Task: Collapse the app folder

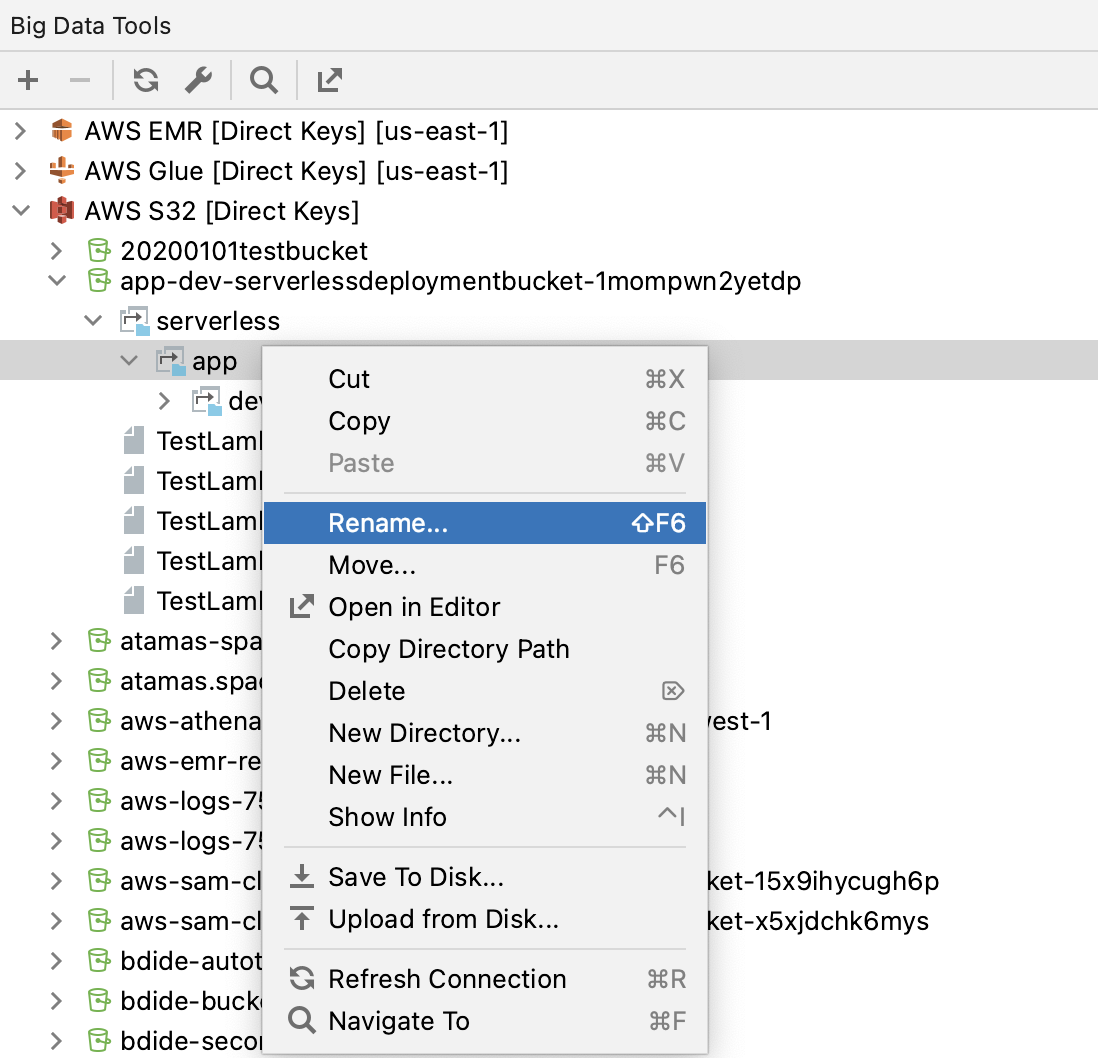Action: point(130,360)
